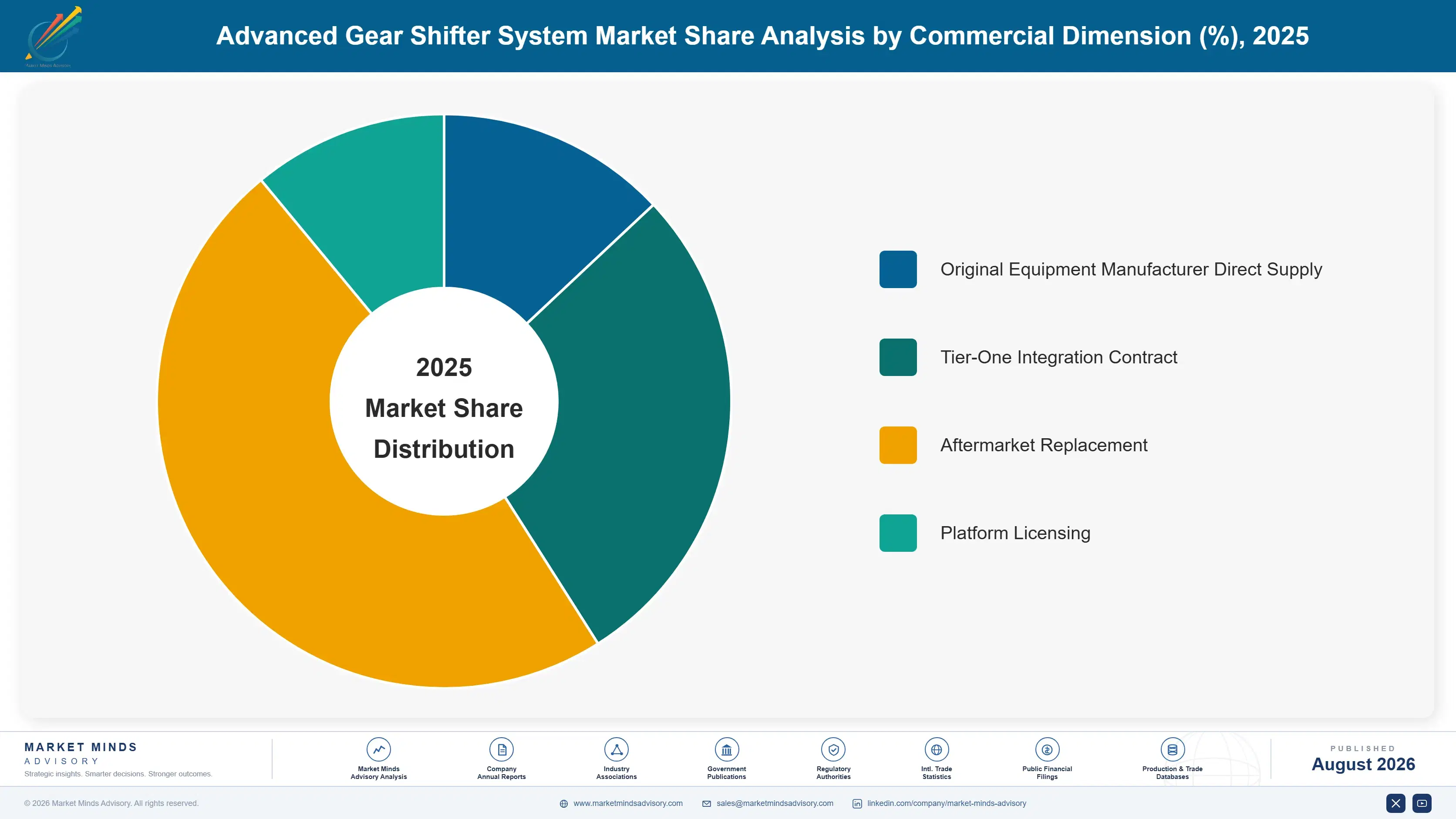Click the '© 2026 Market Minds Advisory' copyright text
The image size is (1456, 819).
point(111,803)
